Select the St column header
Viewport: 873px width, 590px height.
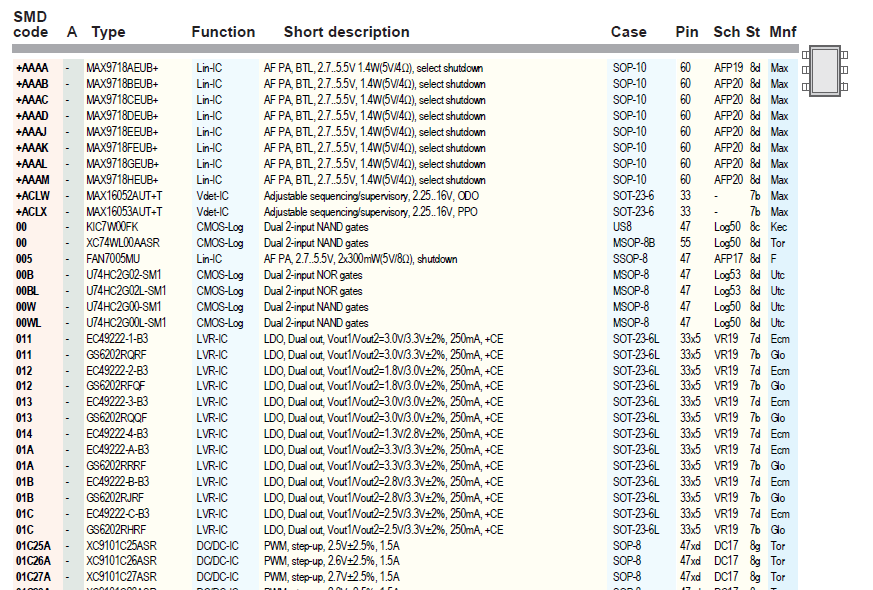pyautogui.click(x=753, y=32)
